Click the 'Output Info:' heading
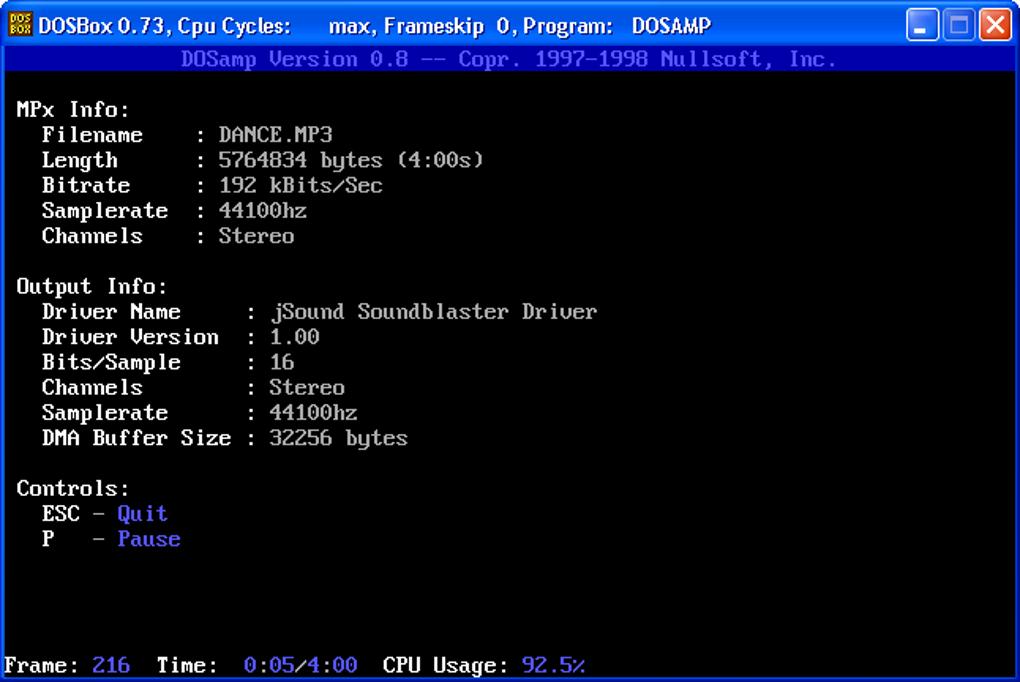Viewport: 1020px width, 682px height. (92, 286)
